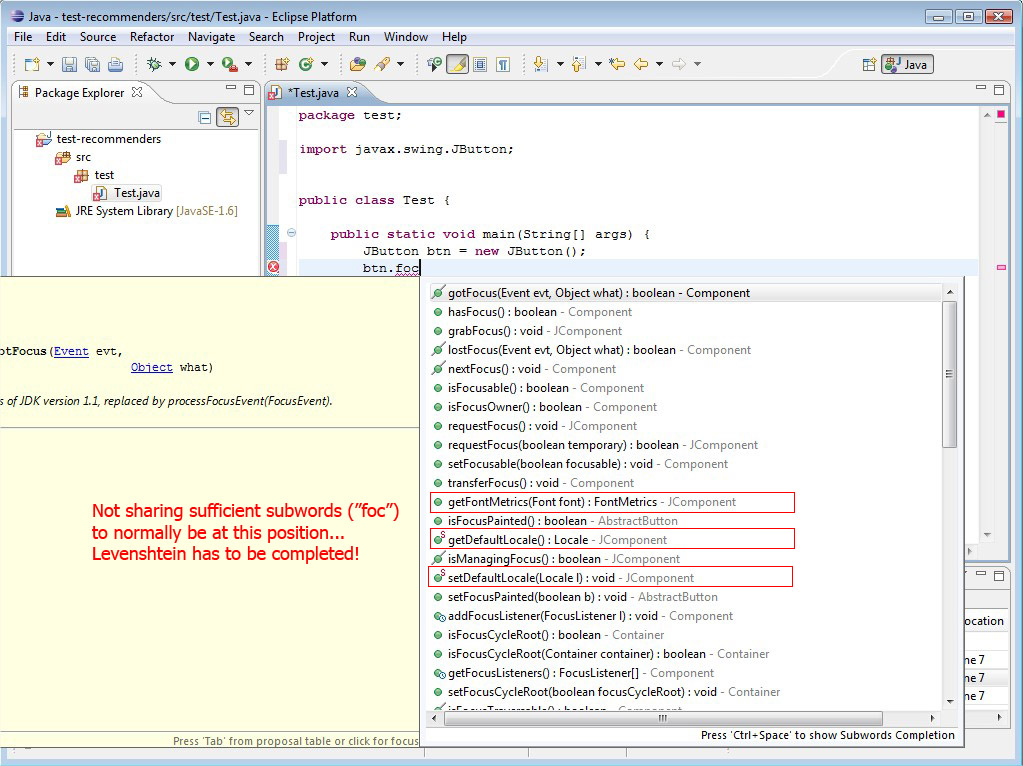Open the Next Annotation dropdown arrow
Viewport: 1023px width, 766px height.
[560, 64]
